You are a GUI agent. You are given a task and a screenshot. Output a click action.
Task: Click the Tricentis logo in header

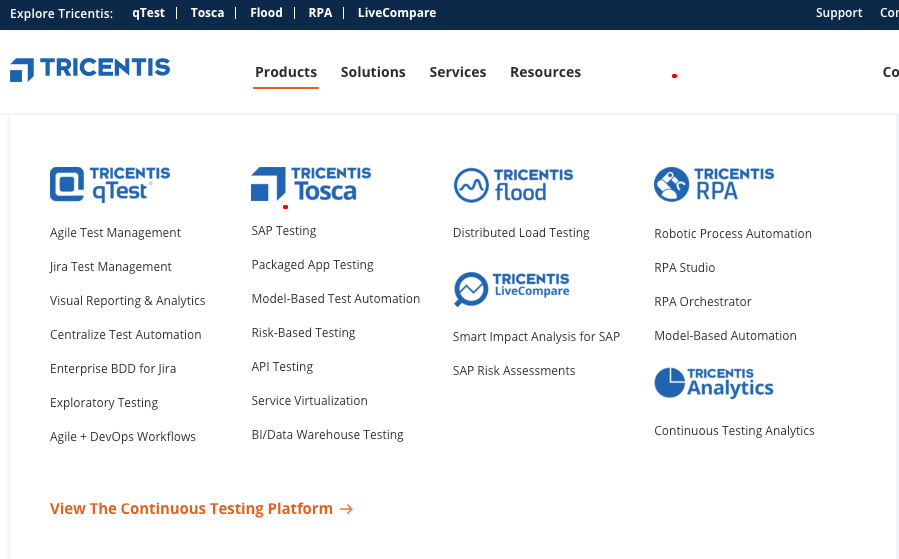tap(90, 69)
